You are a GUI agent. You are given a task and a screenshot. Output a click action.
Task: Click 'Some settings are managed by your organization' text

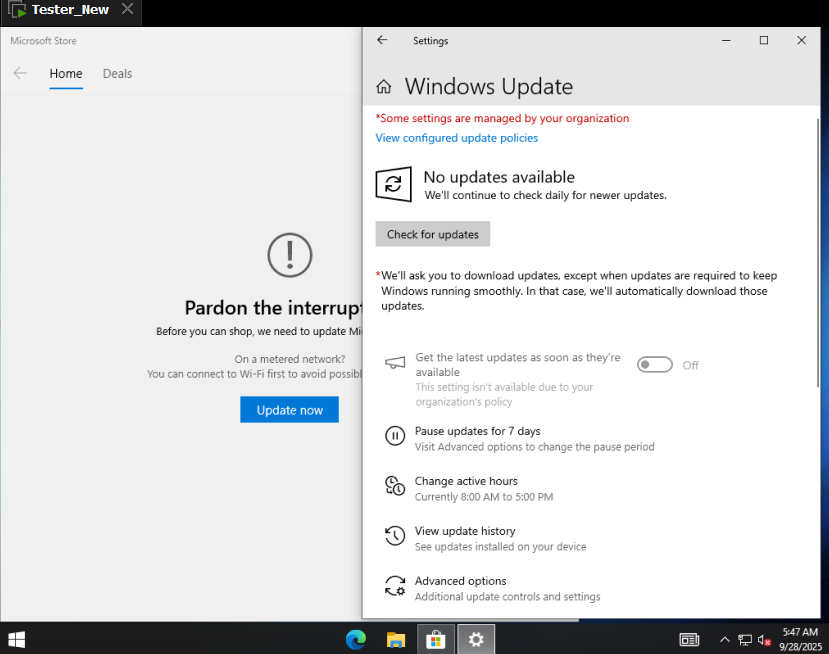coord(502,118)
